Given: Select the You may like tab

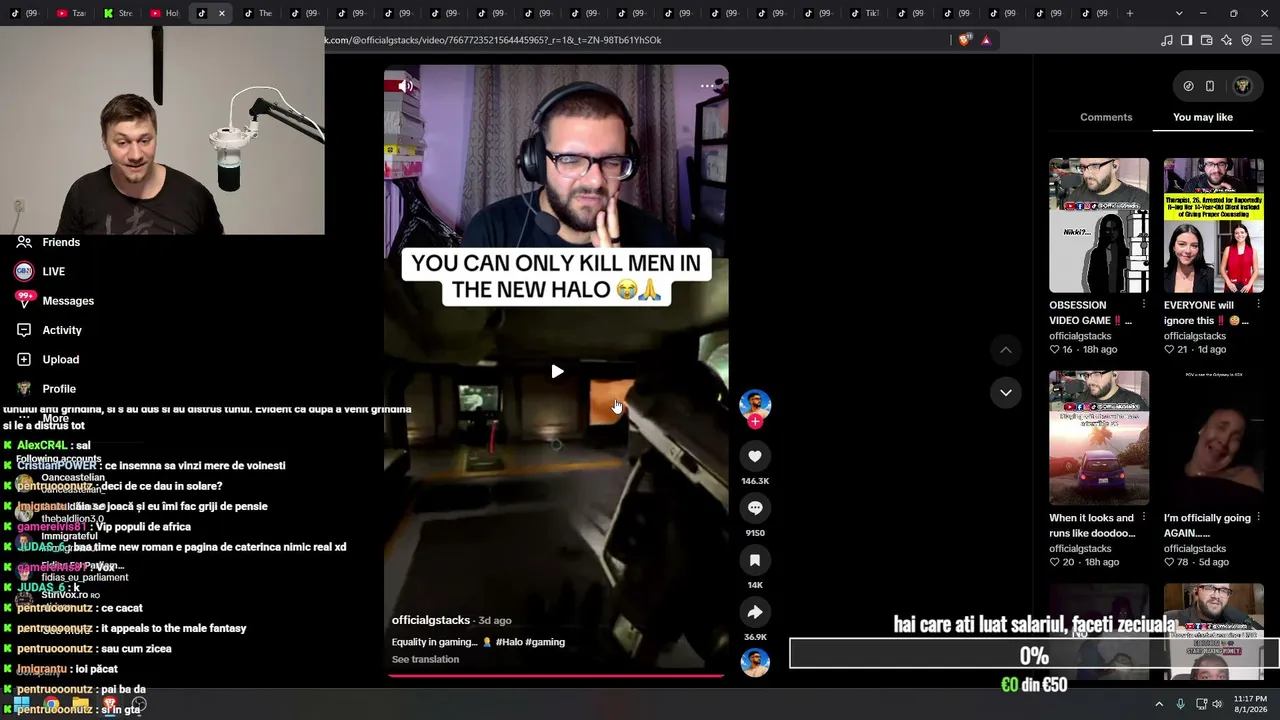Looking at the screenshot, I should (1203, 117).
